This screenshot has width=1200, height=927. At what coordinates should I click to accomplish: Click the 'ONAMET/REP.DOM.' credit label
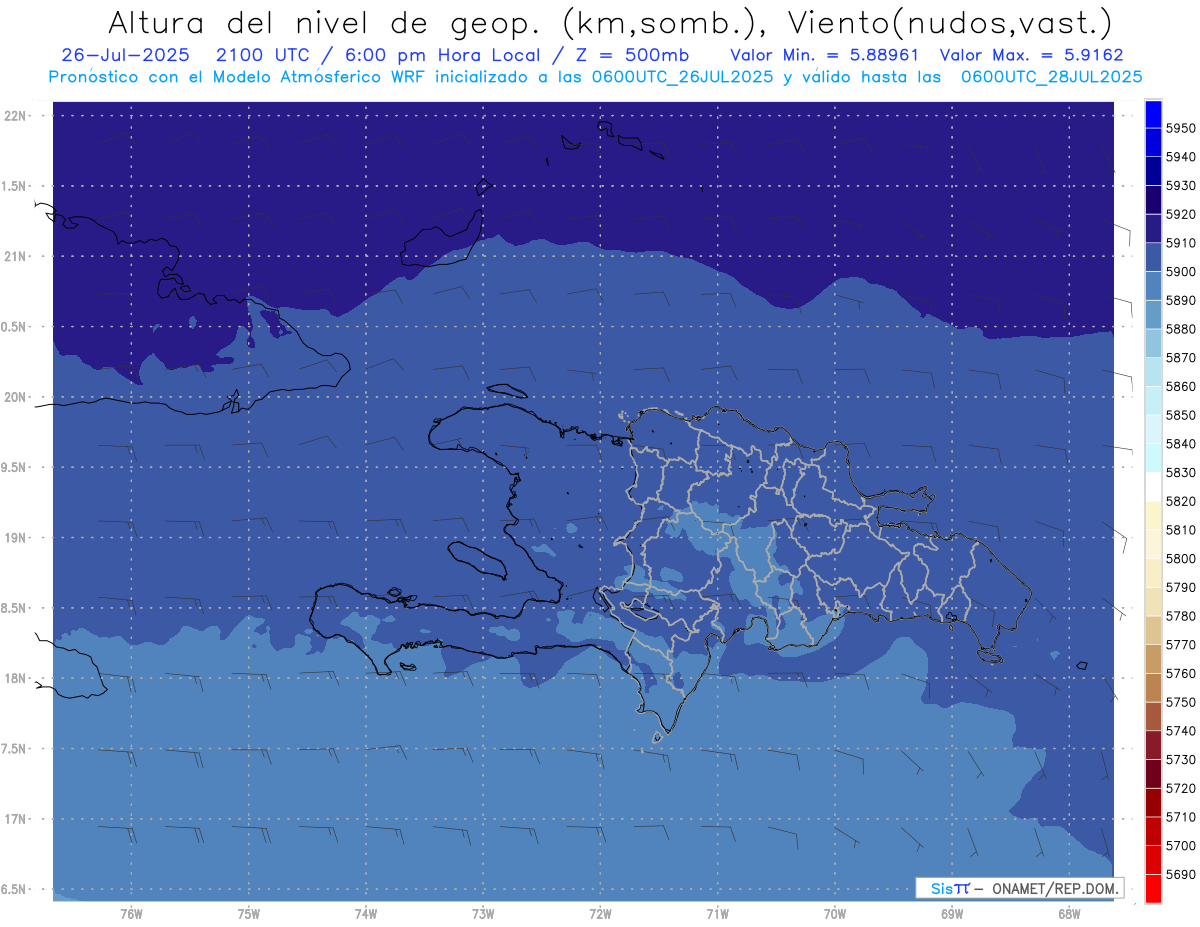click(1056, 888)
